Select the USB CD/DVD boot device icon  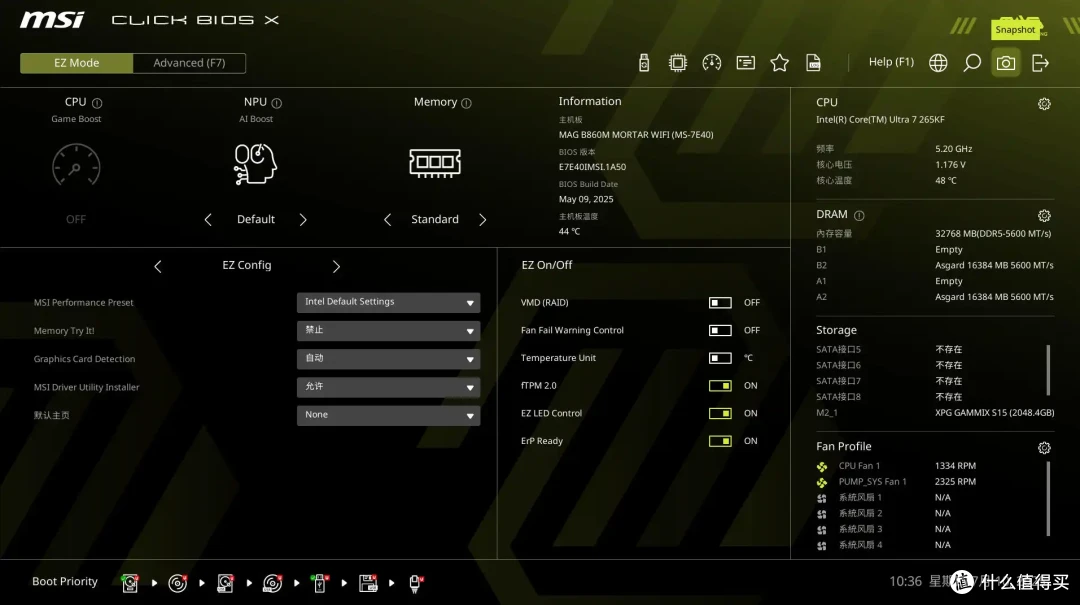(x=273, y=583)
